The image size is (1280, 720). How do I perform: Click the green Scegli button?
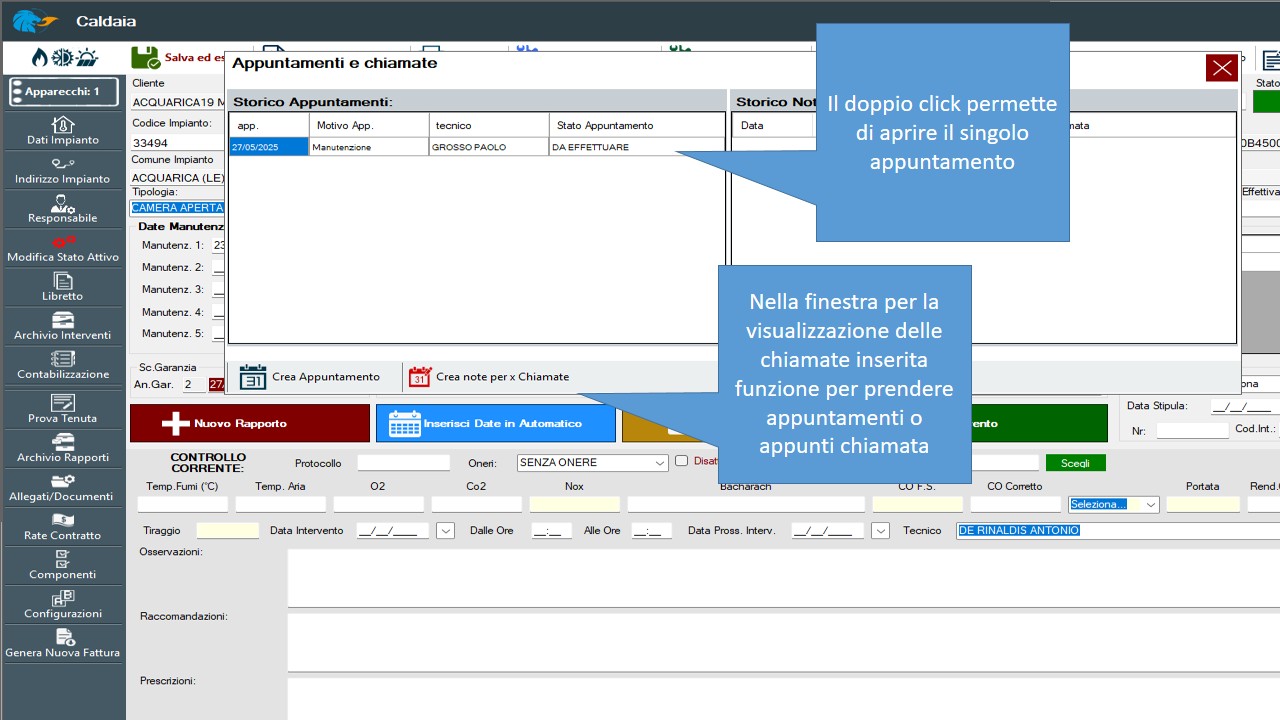click(x=1075, y=463)
